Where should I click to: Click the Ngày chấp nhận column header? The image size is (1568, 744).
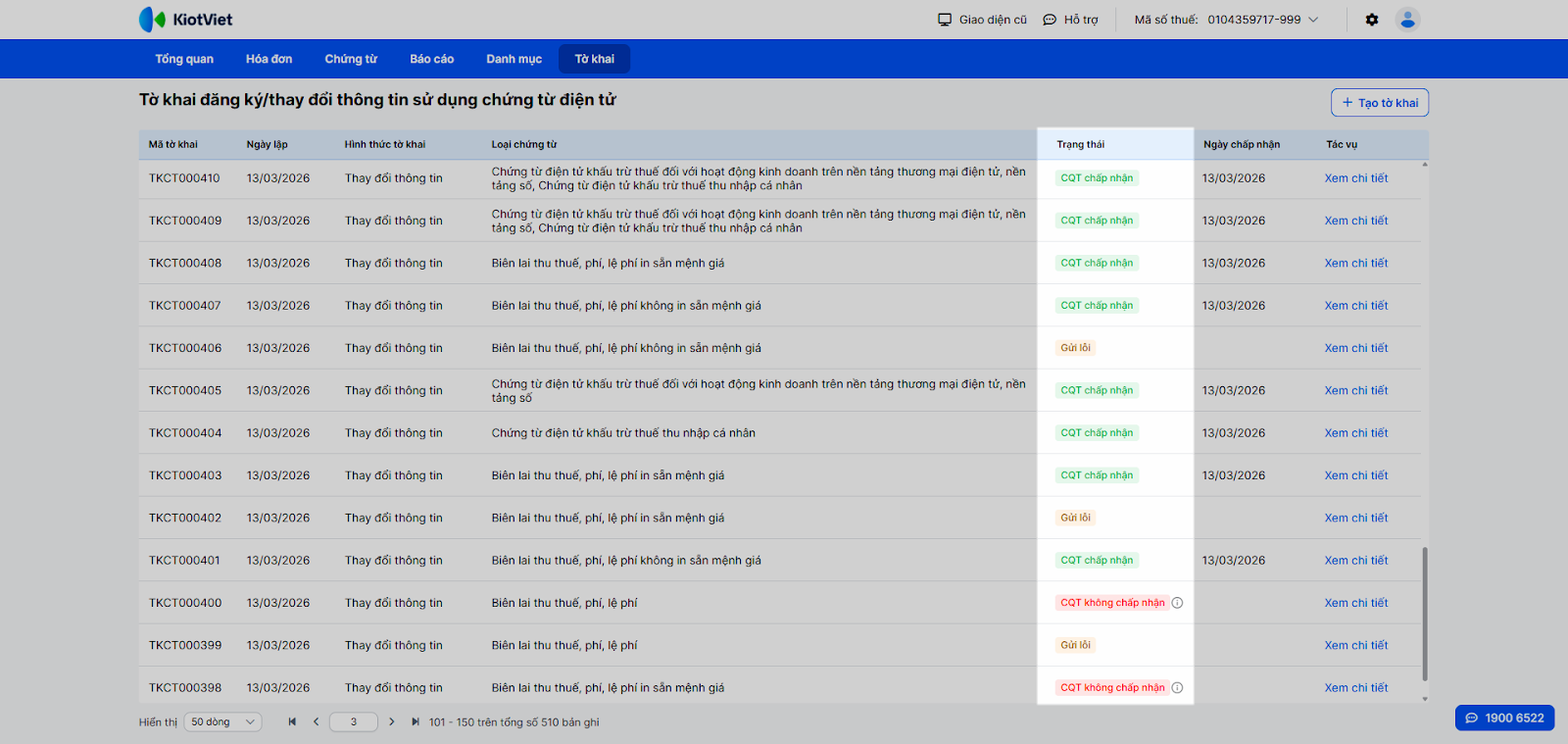tap(1242, 144)
